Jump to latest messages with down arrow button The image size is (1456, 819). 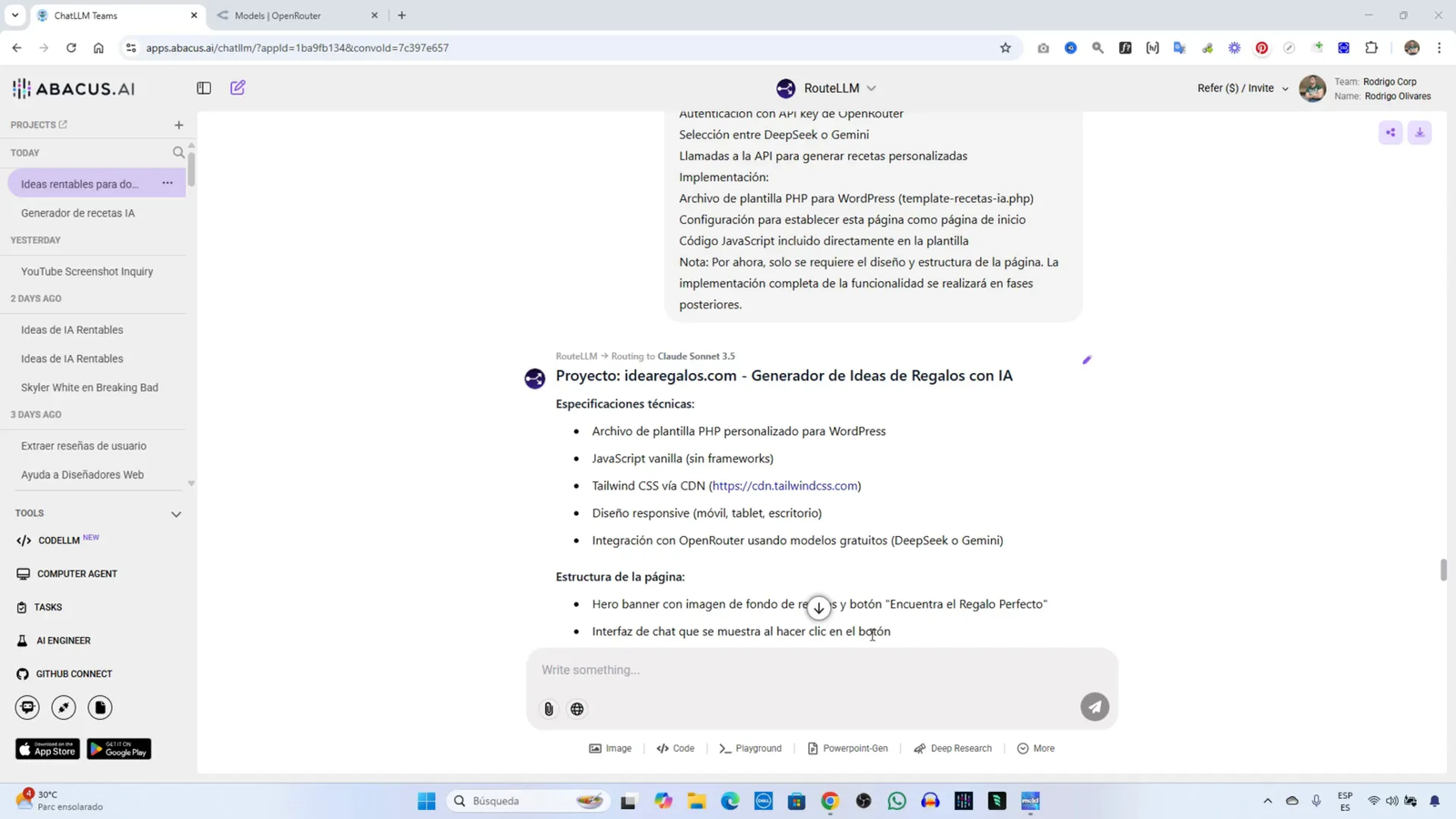[818, 607]
